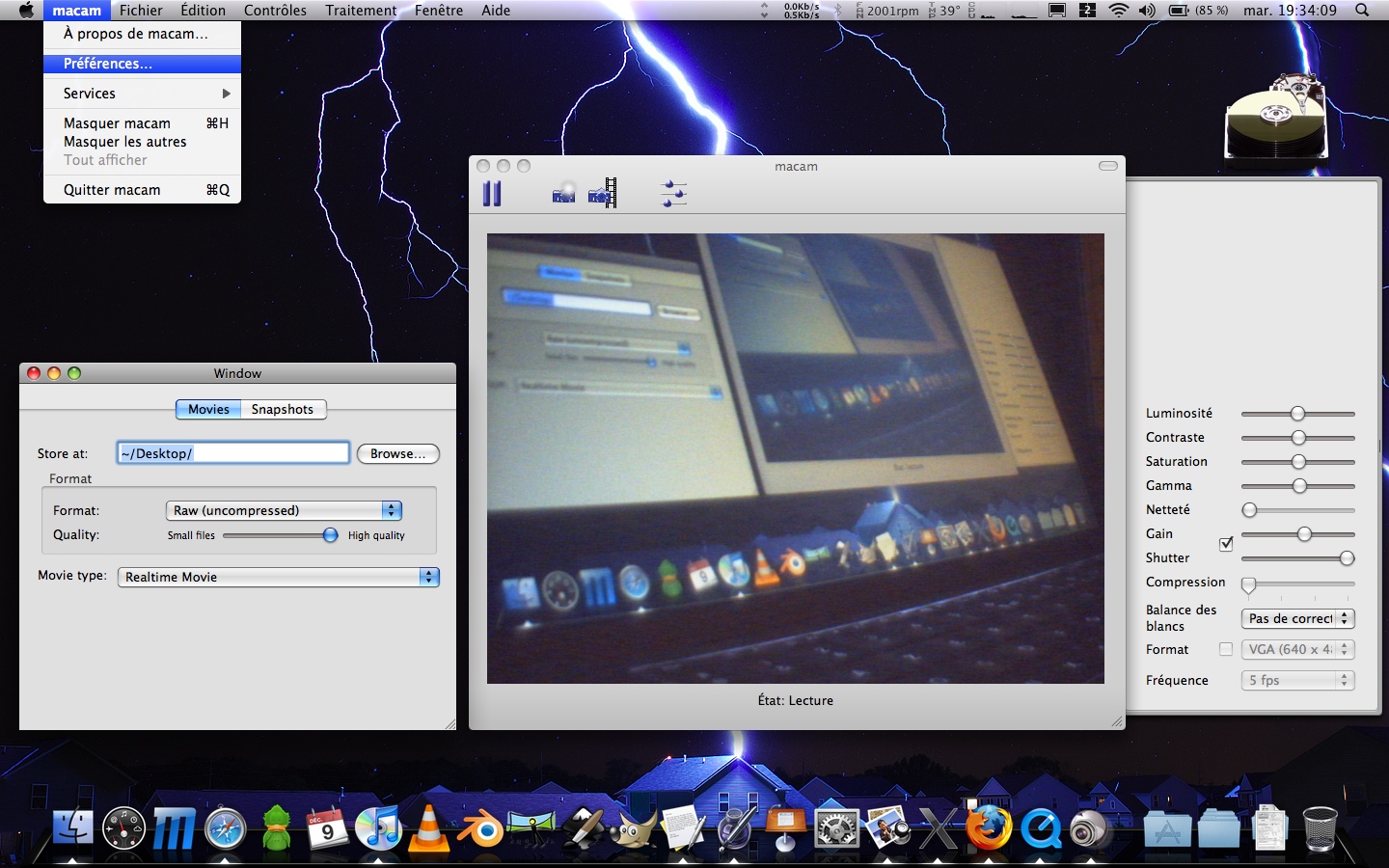The width and height of the screenshot is (1389, 868).
Task: Pause the macam video playback
Action: [492, 194]
